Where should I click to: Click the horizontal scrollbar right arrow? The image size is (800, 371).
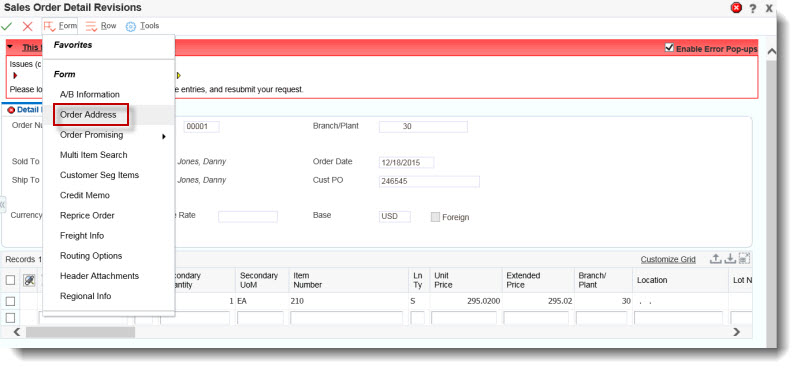coord(736,332)
